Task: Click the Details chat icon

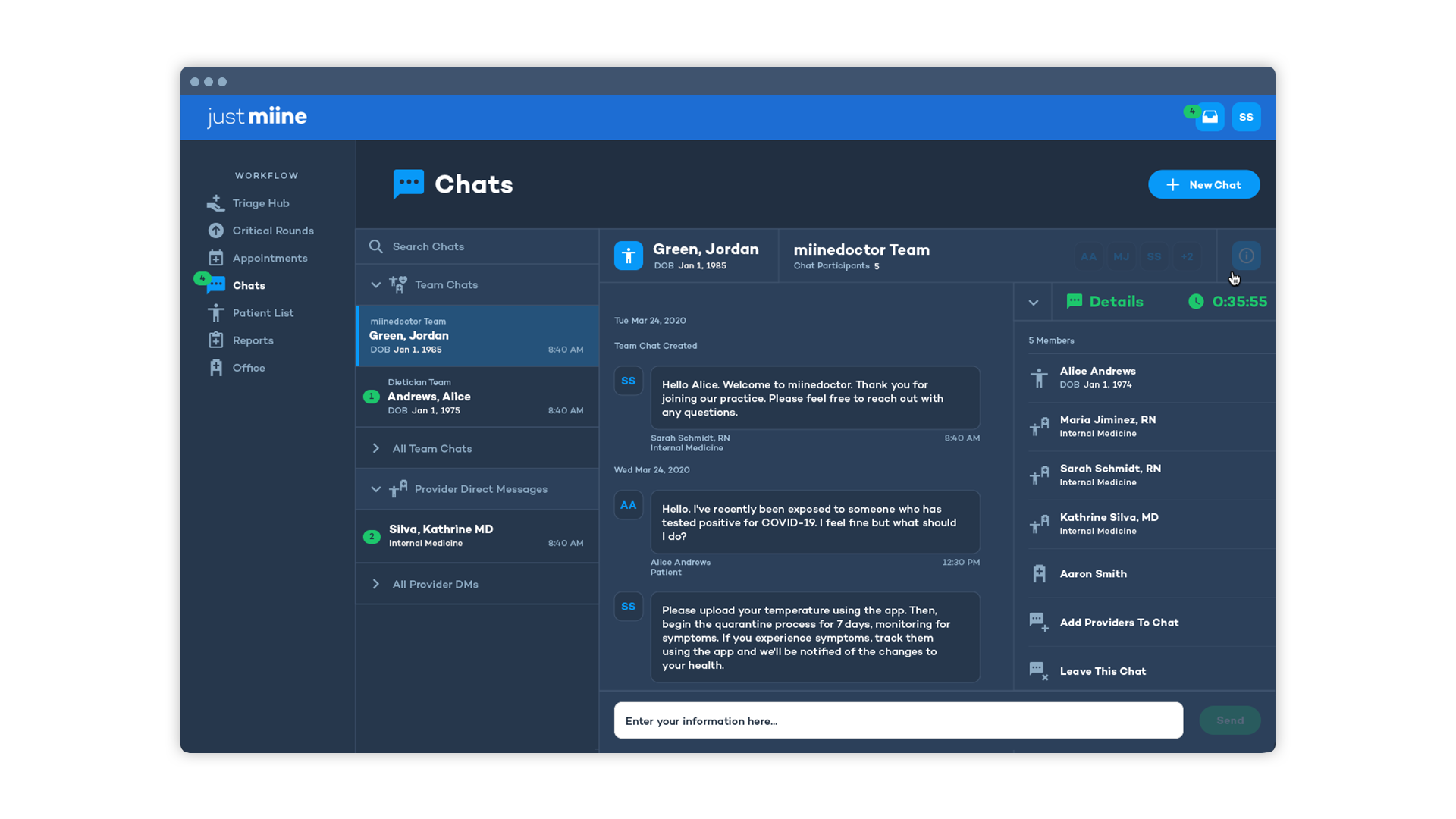Action: pyautogui.click(x=1075, y=301)
